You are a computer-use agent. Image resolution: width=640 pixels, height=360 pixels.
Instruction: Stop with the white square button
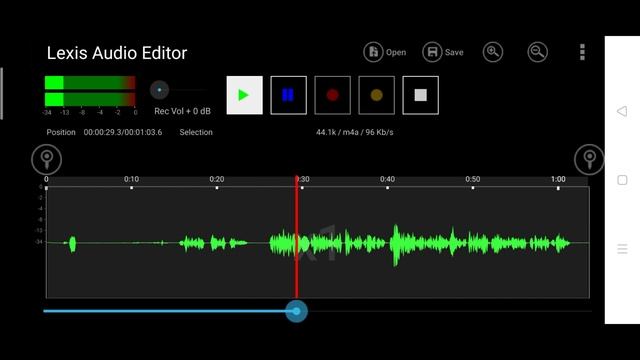420,95
